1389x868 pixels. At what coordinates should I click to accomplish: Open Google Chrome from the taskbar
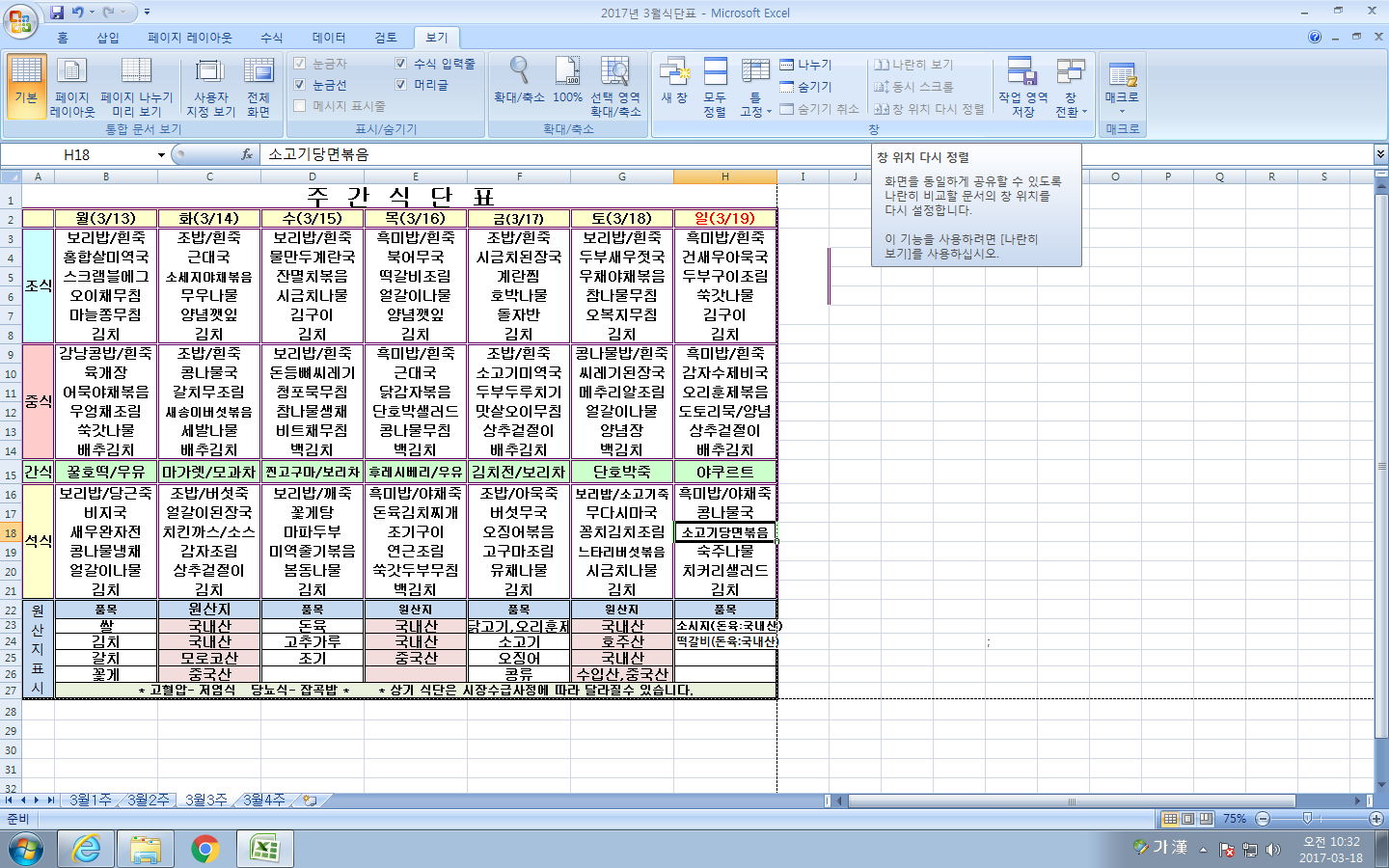(204, 849)
